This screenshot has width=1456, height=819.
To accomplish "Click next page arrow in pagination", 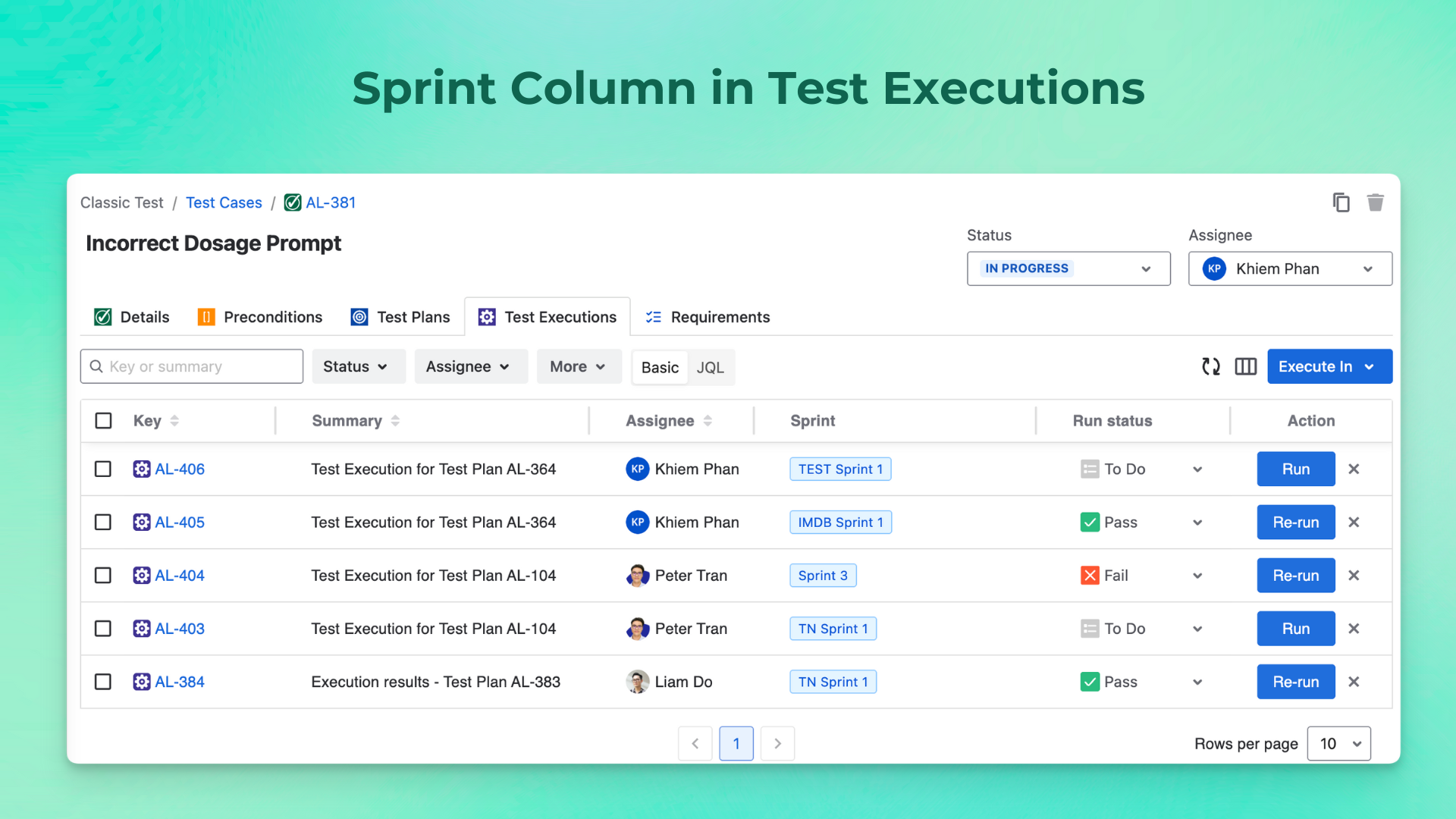I will (x=777, y=744).
